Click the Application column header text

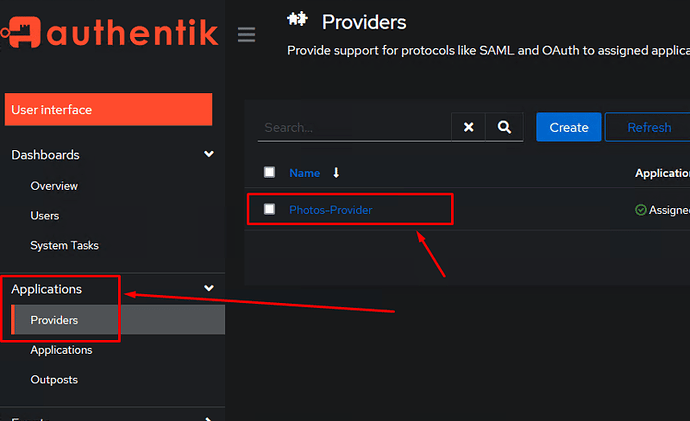tap(662, 173)
